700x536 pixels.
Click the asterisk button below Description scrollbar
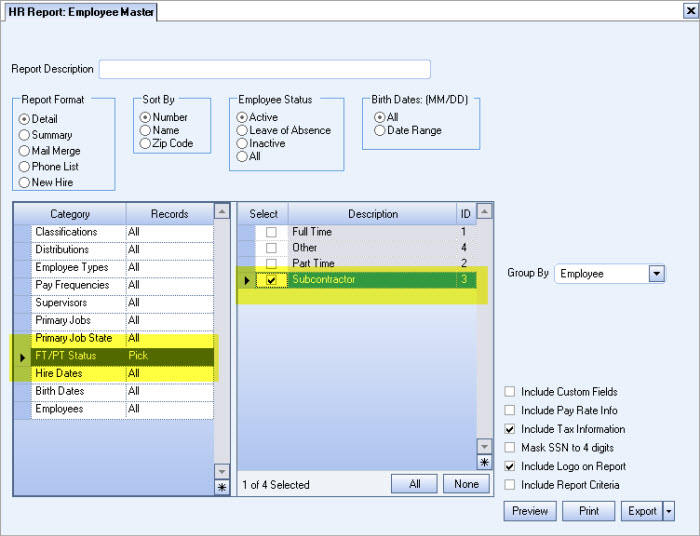click(x=484, y=462)
